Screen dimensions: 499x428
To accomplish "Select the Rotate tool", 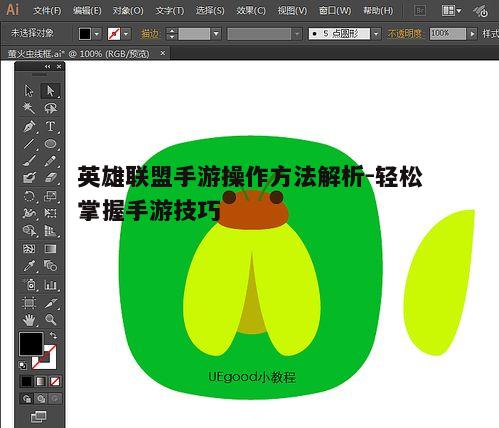I will pos(29,196).
